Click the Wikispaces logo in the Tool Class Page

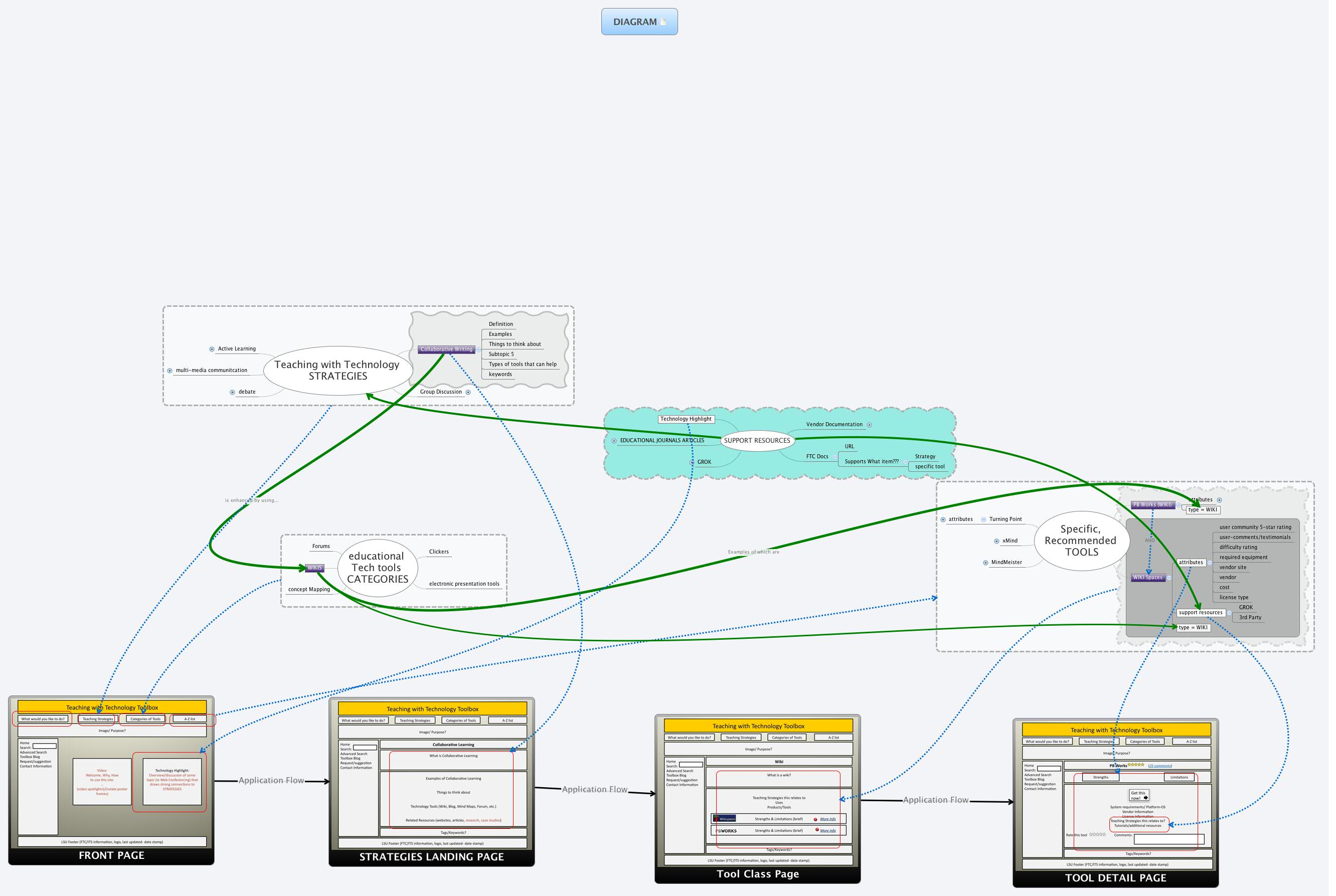coord(725,819)
